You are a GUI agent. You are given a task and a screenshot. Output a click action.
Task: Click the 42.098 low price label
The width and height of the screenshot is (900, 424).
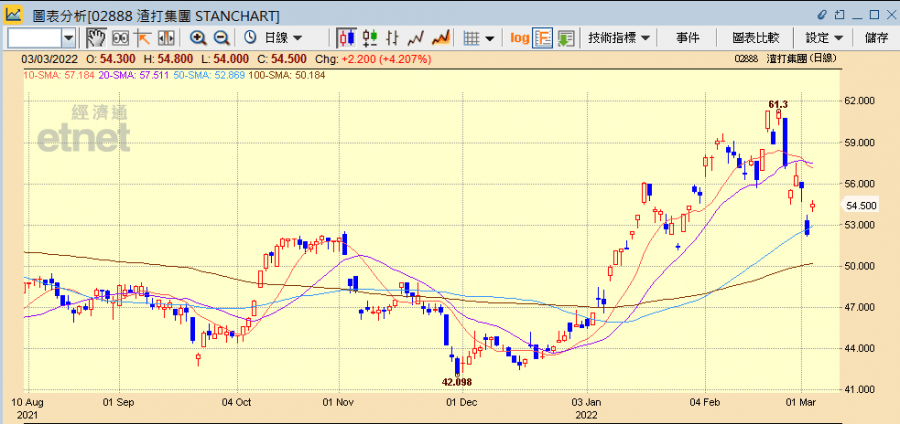[456, 382]
